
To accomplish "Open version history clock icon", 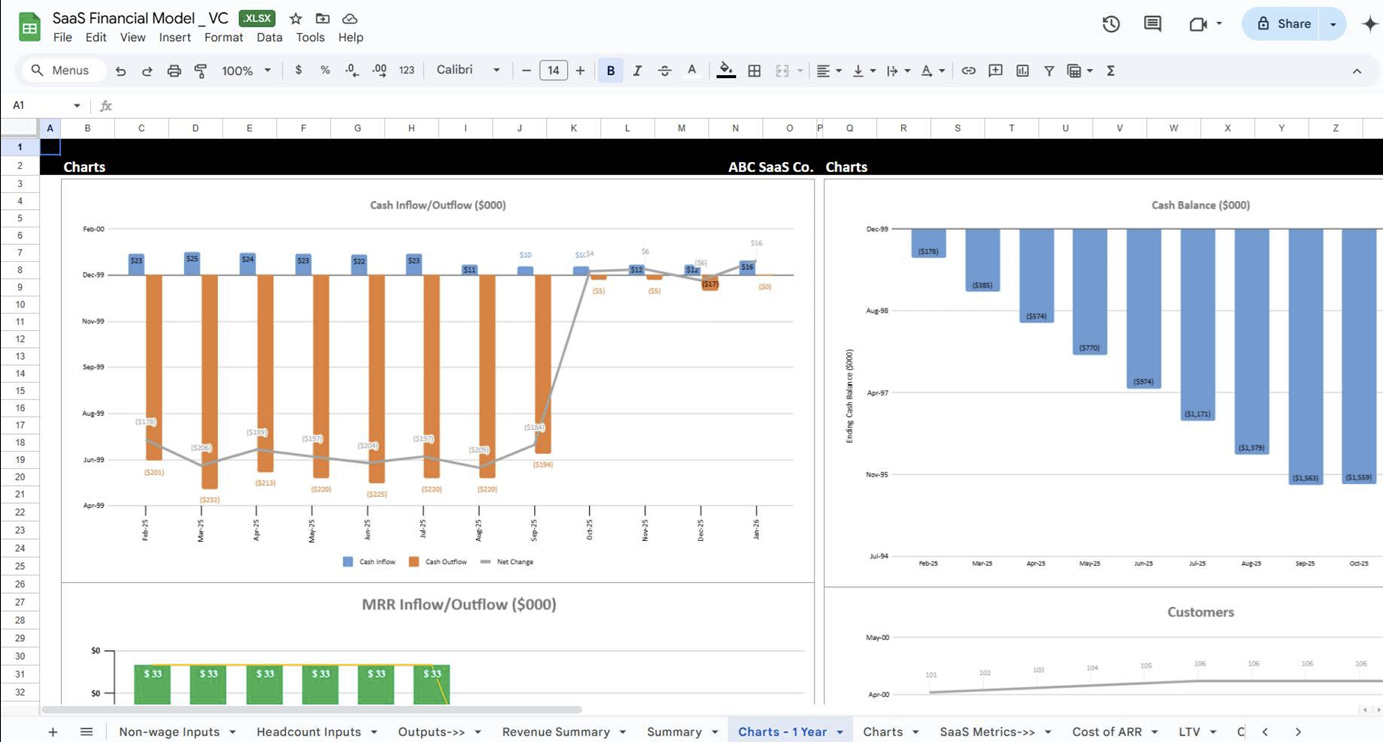I will [1110, 24].
